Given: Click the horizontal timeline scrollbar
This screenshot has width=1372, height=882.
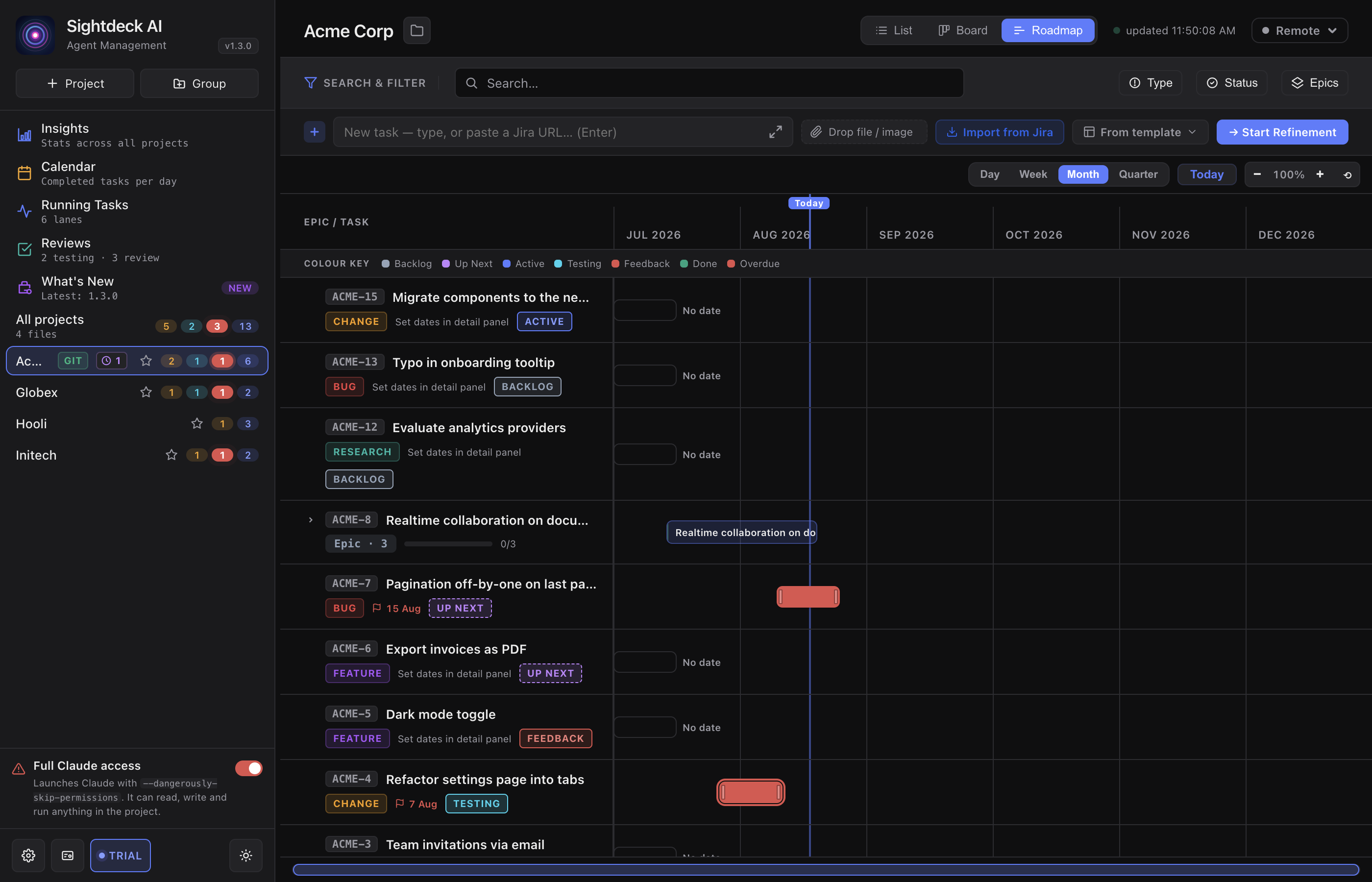Looking at the screenshot, I should [x=826, y=869].
